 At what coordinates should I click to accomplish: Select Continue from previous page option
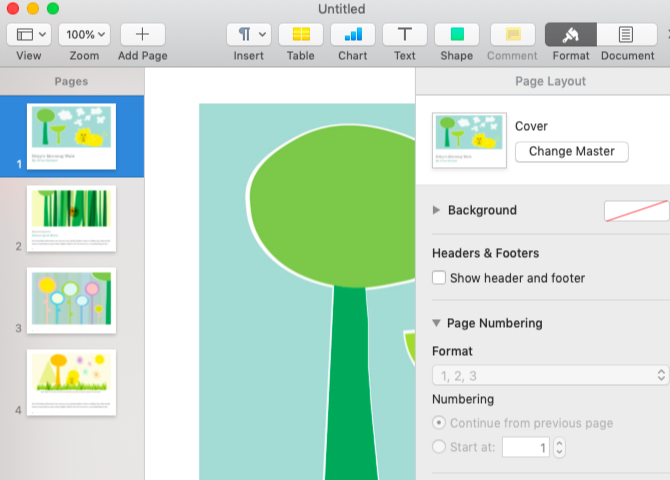pos(439,423)
